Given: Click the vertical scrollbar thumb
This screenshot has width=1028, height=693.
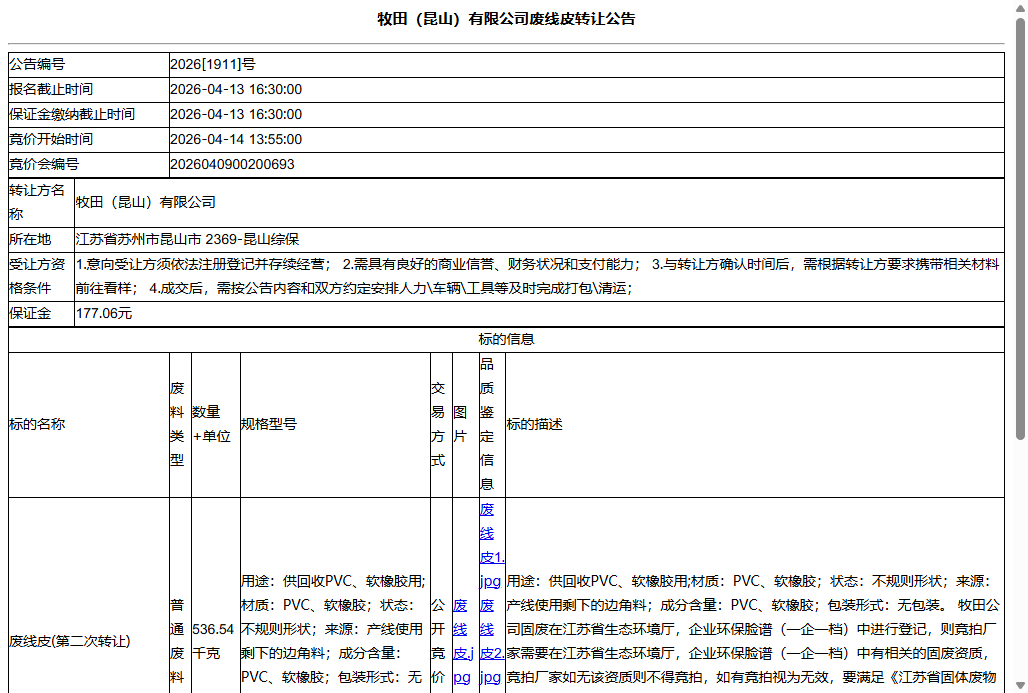Looking at the screenshot, I should pos(1020,229).
